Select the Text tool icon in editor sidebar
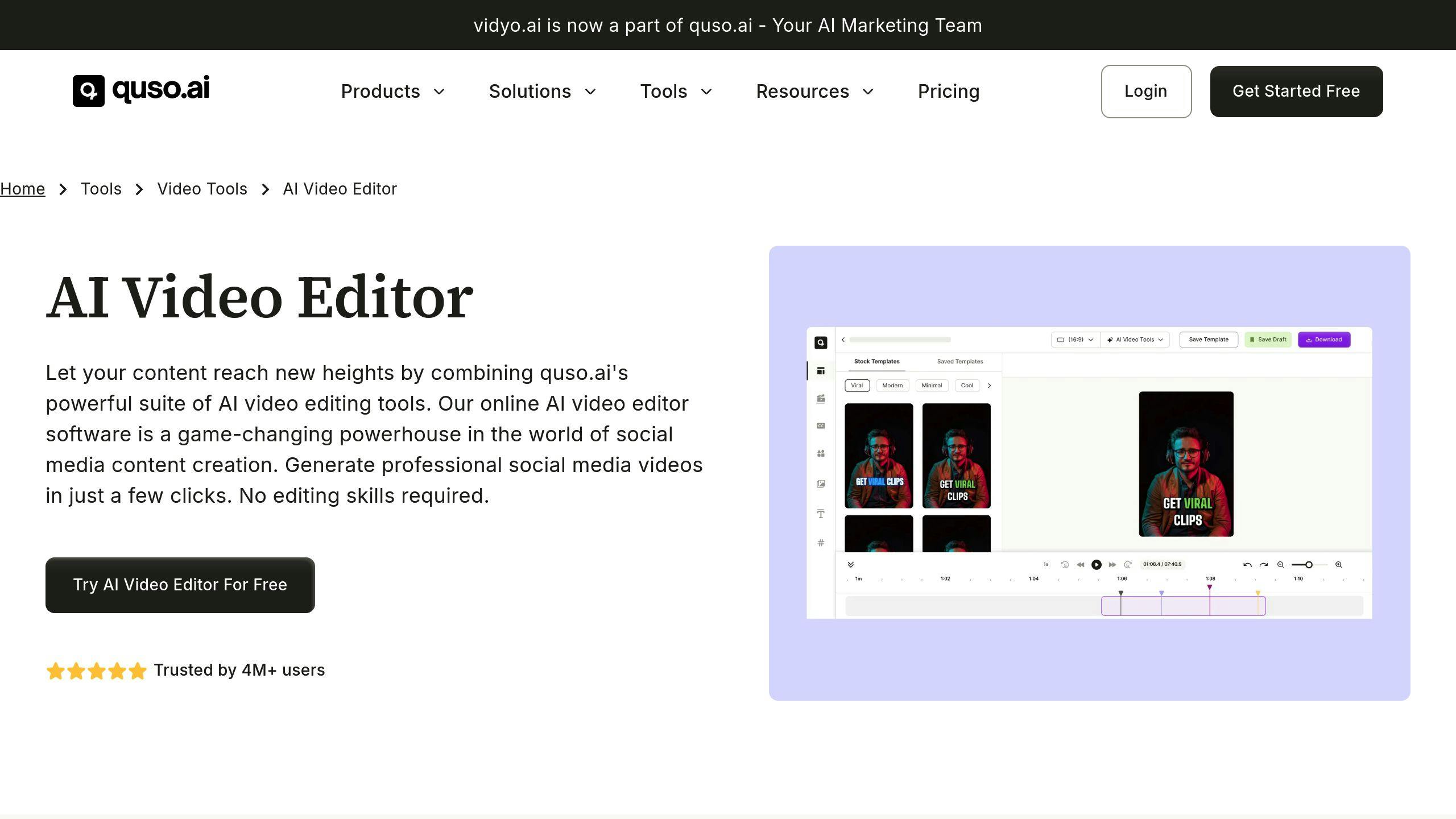 point(821,514)
